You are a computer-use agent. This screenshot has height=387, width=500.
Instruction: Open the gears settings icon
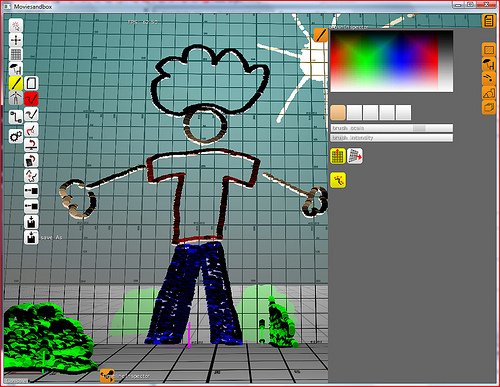(16, 136)
